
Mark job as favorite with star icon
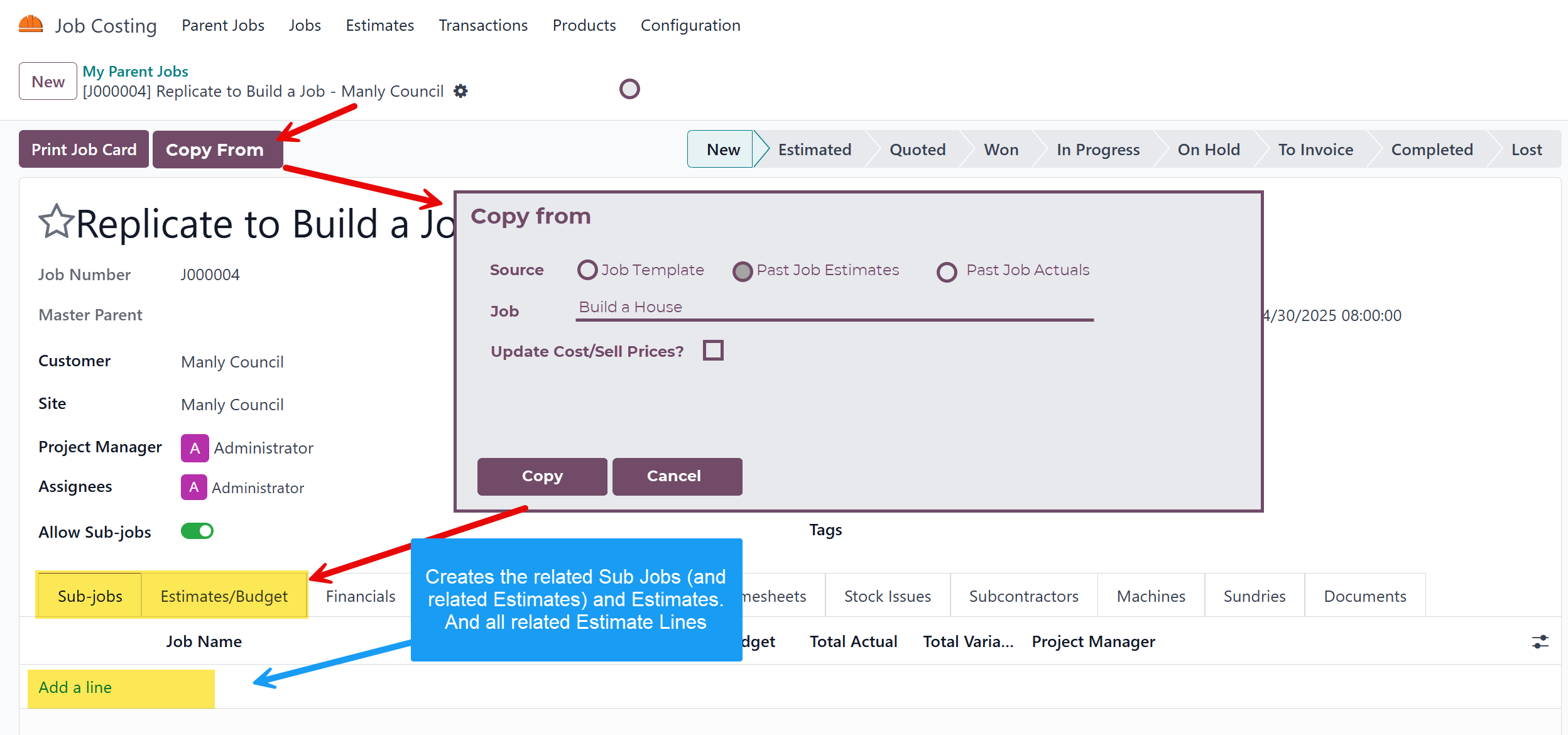56,222
